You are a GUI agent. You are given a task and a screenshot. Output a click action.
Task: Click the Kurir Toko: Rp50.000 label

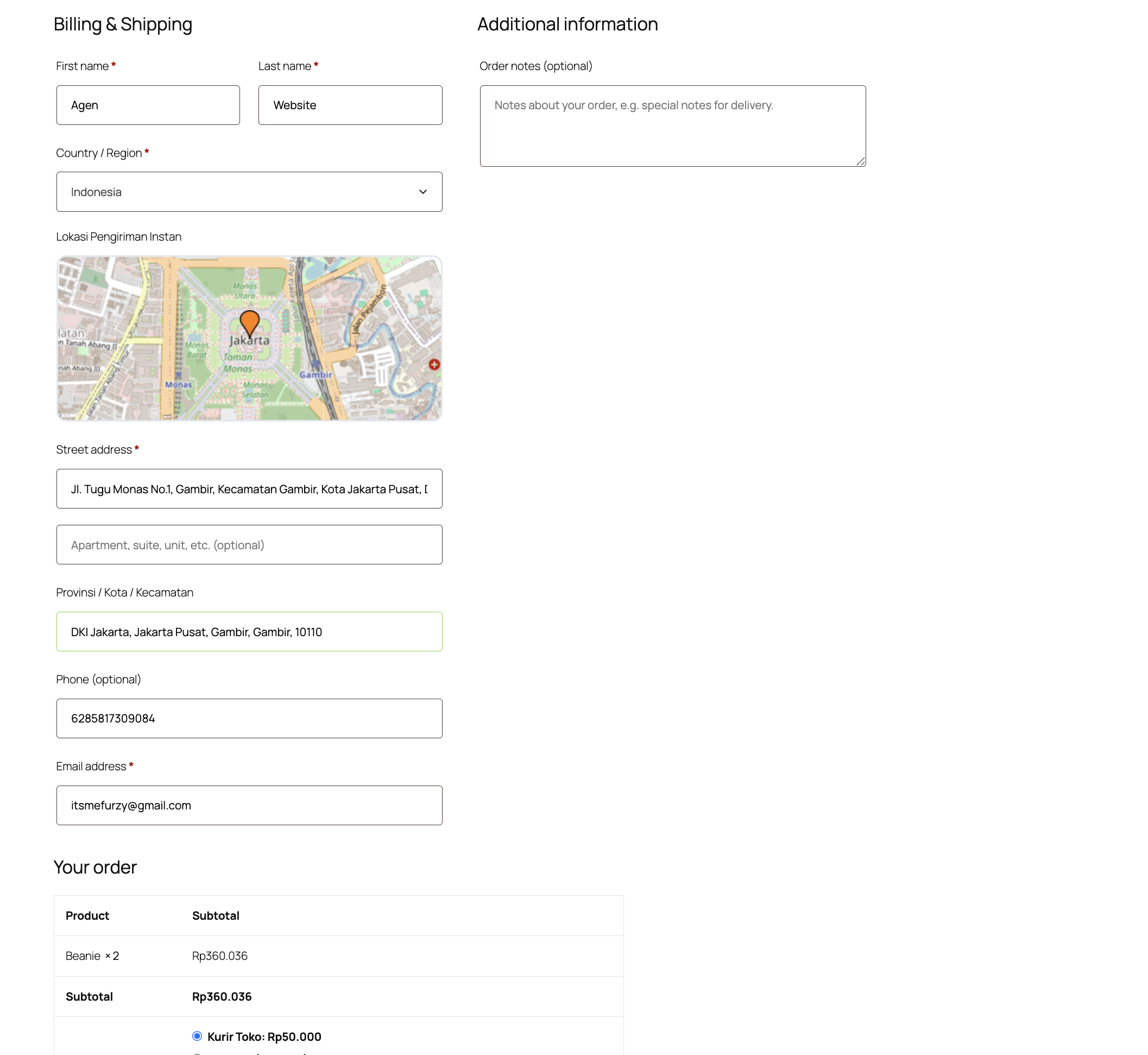264,1036
